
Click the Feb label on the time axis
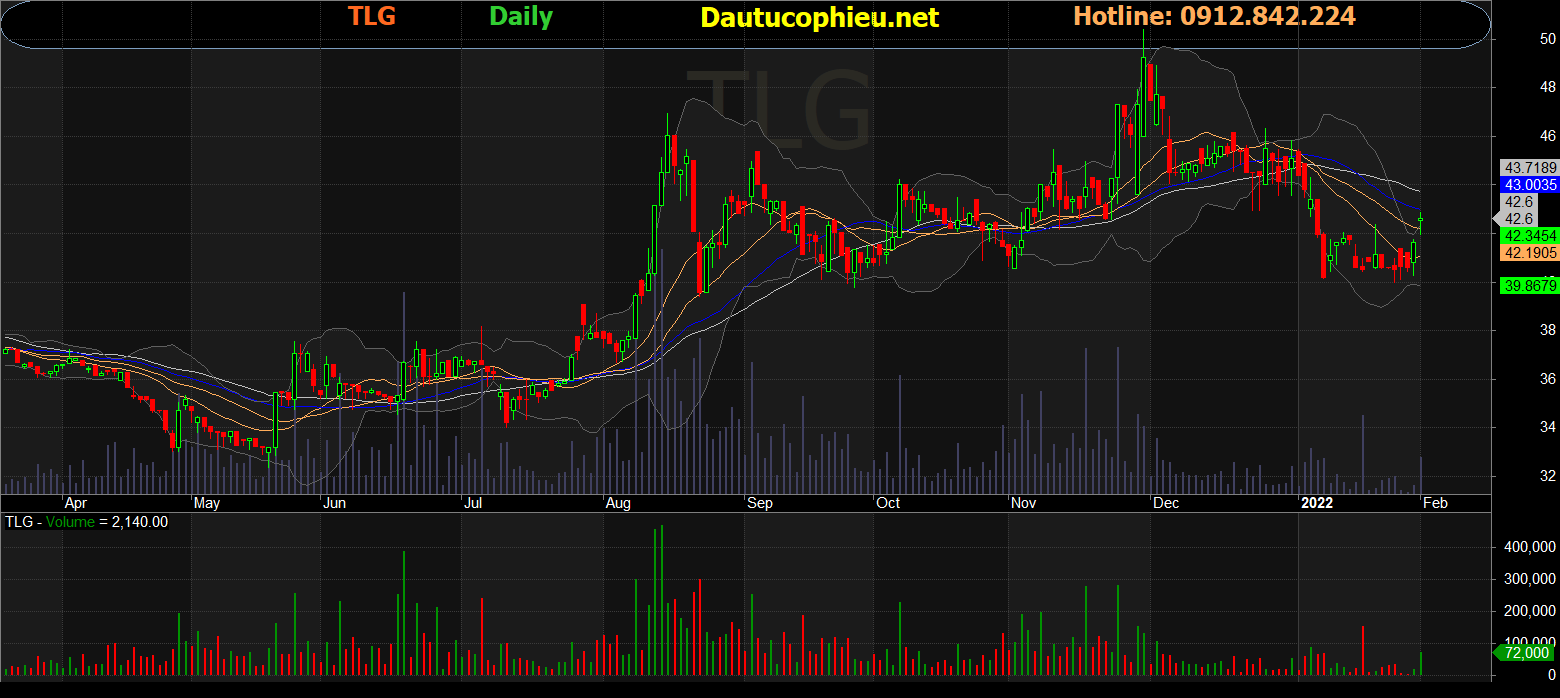click(x=1434, y=503)
